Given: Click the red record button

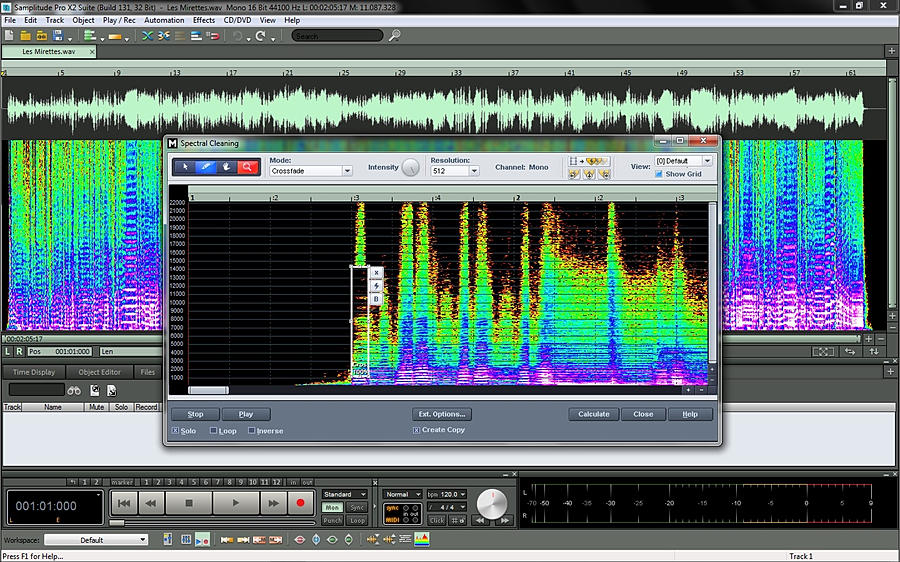Looking at the screenshot, I should tap(300, 503).
